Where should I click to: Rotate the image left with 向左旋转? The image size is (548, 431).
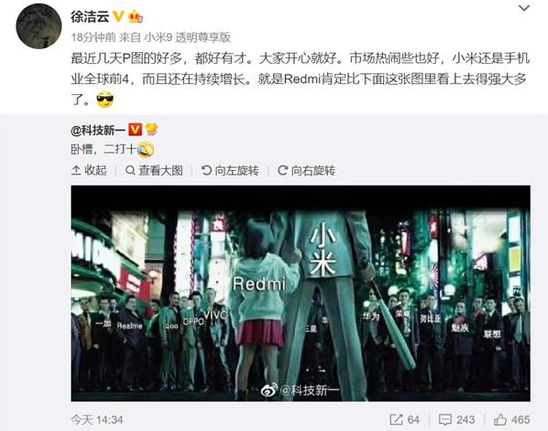pos(230,171)
